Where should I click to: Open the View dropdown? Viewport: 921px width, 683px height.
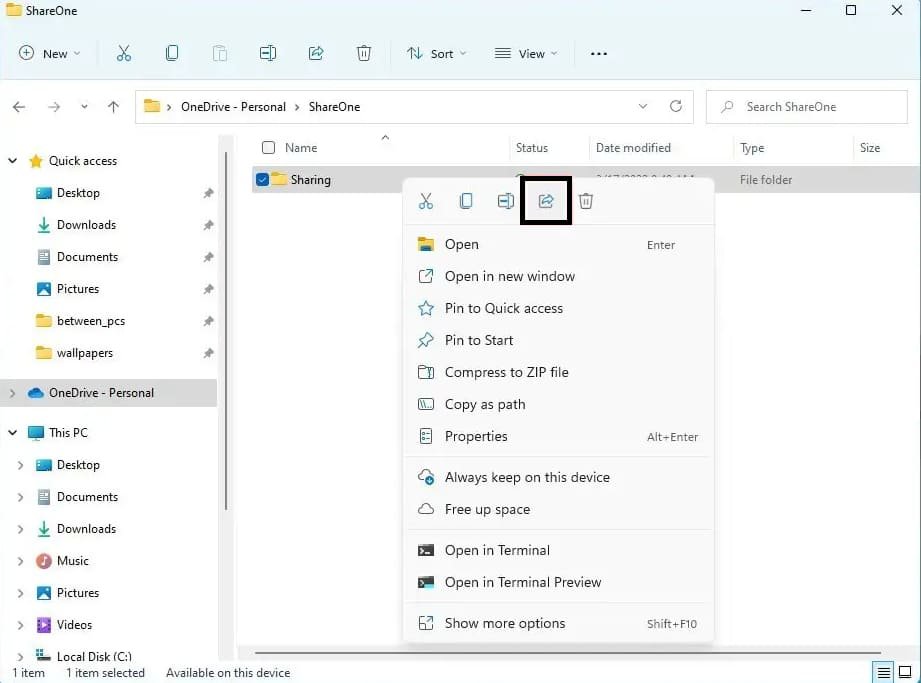click(x=526, y=54)
